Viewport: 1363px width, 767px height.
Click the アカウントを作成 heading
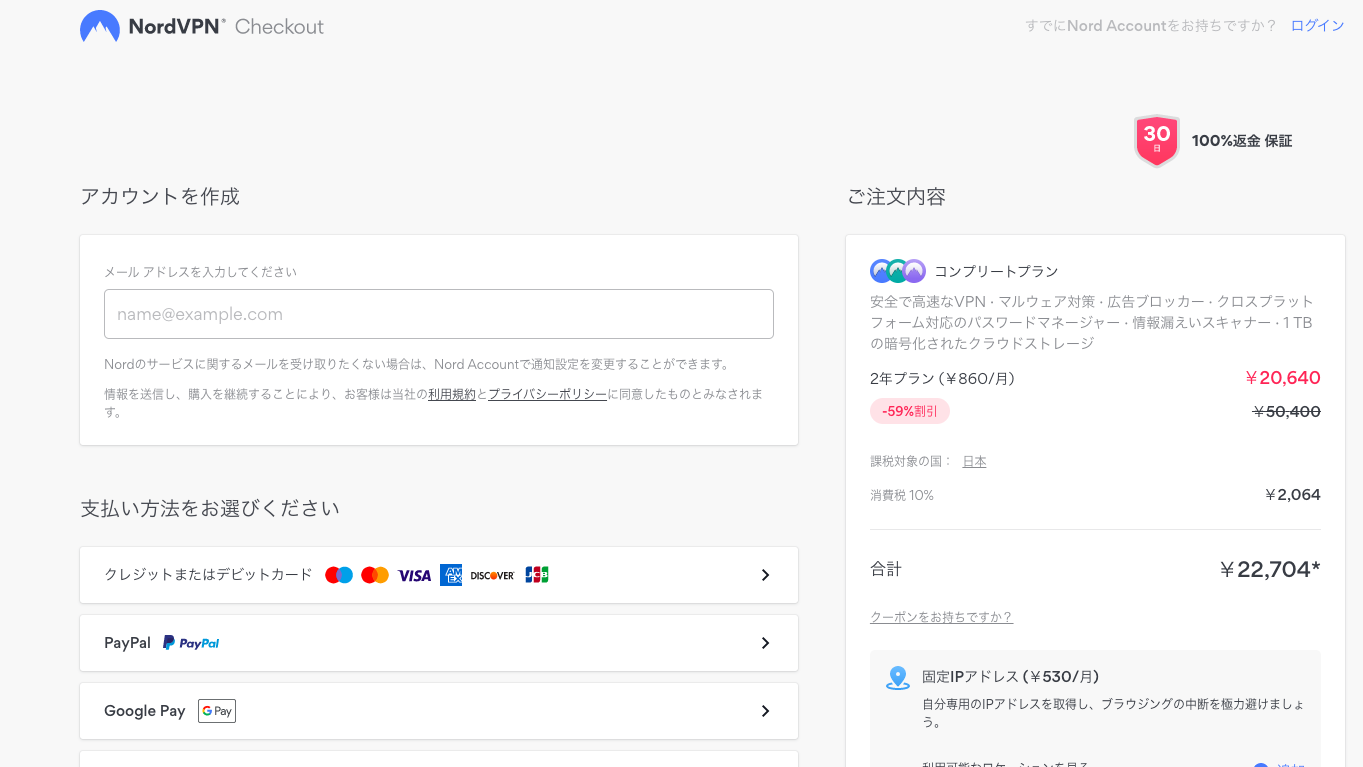[x=160, y=196]
